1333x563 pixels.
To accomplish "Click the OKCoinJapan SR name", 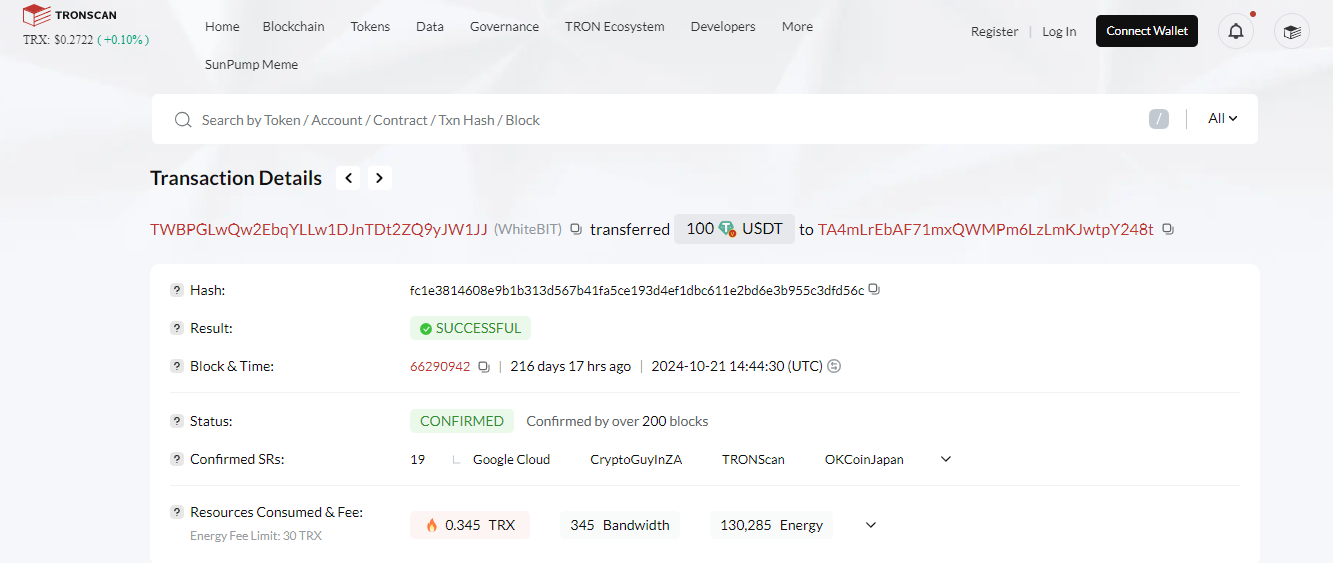I will pyautogui.click(x=864, y=460).
